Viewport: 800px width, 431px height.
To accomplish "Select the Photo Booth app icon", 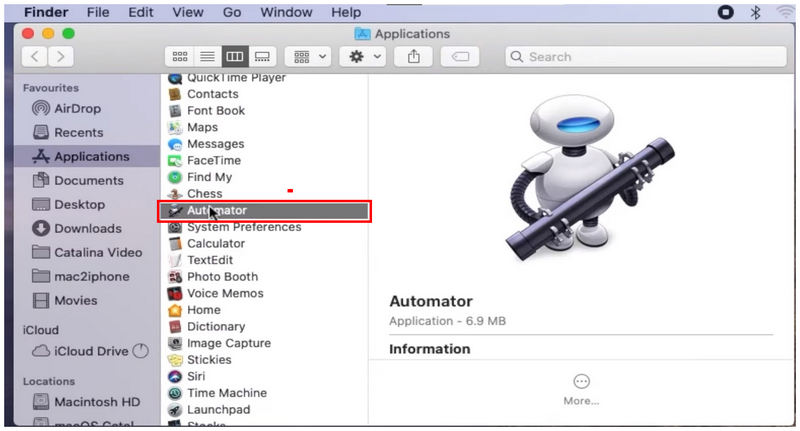I will 175,277.
